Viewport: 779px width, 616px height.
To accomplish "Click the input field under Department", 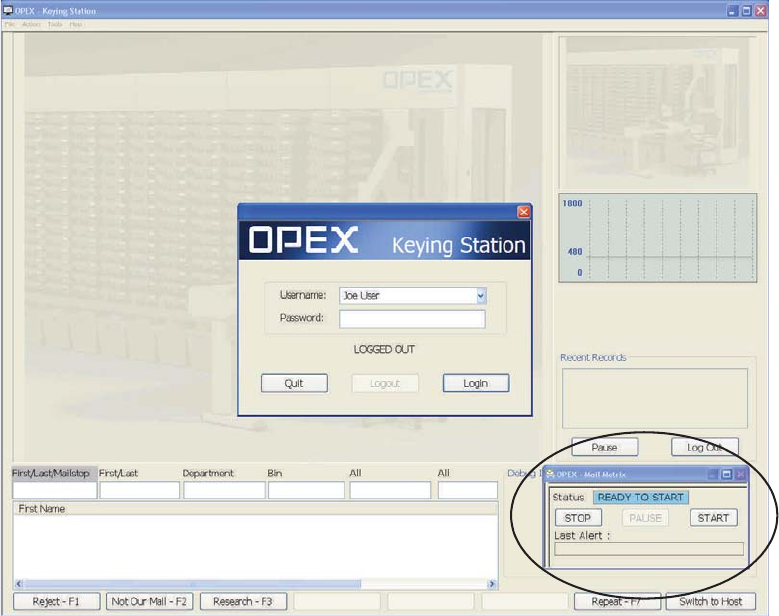I will tap(224, 490).
